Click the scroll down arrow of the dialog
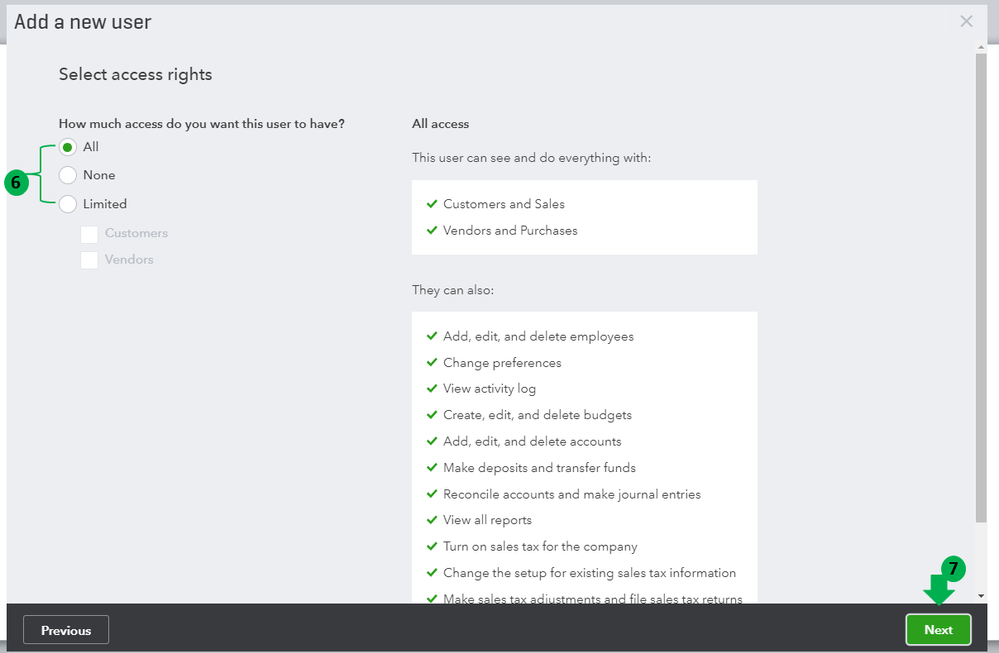This screenshot has height=653, width=999. (981, 595)
